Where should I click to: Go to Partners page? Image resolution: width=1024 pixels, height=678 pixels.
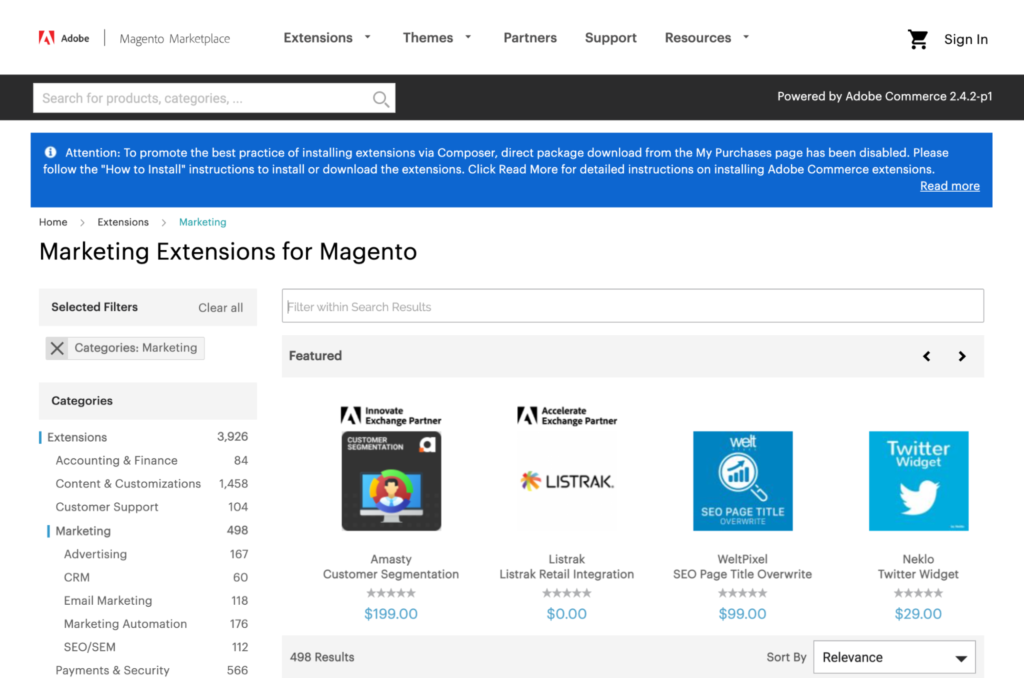point(530,38)
